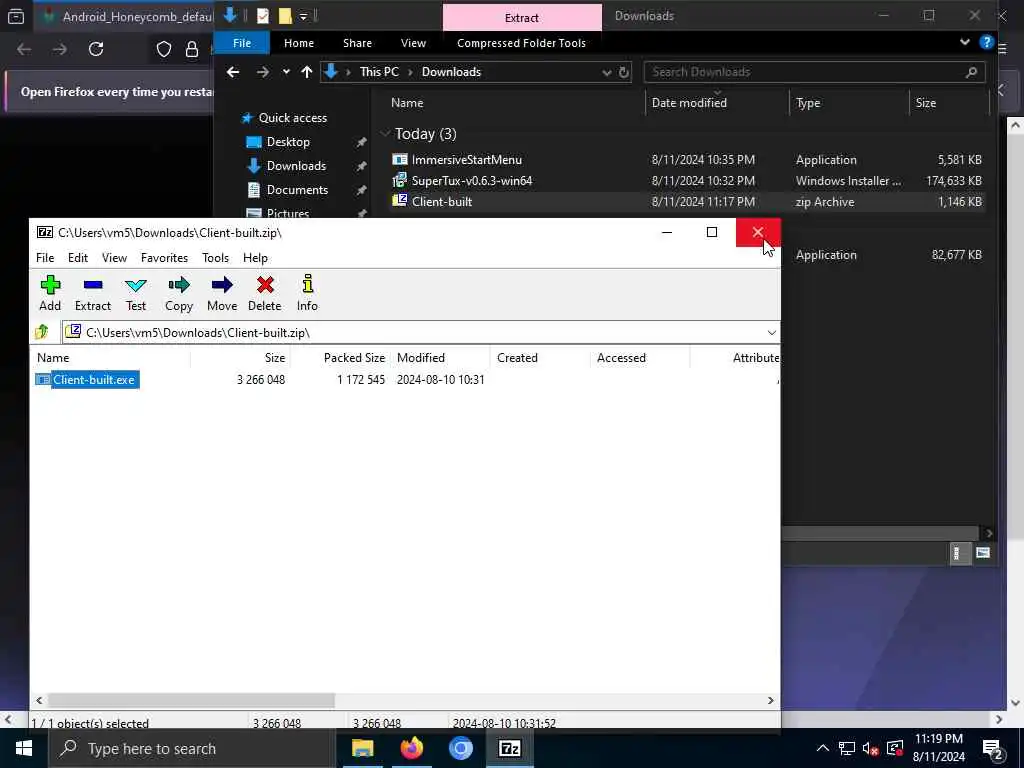The width and height of the screenshot is (1024, 768).
Task: Open the Tools menu in 7-Zip
Action: point(216,258)
